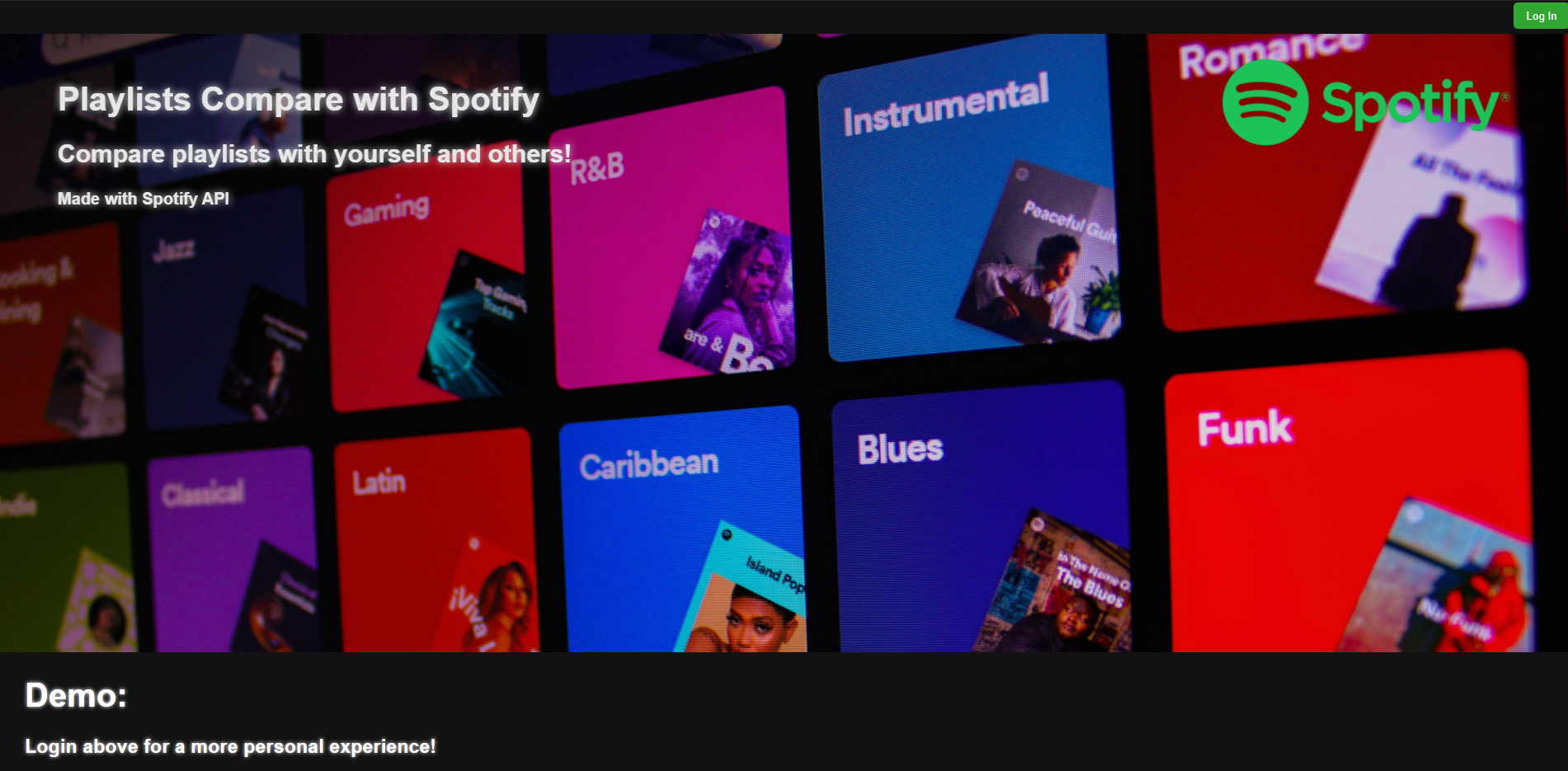This screenshot has width=1568, height=771.
Task: Click the Playlists Compare with Spotify heading
Action: pyautogui.click(x=299, y=99)
